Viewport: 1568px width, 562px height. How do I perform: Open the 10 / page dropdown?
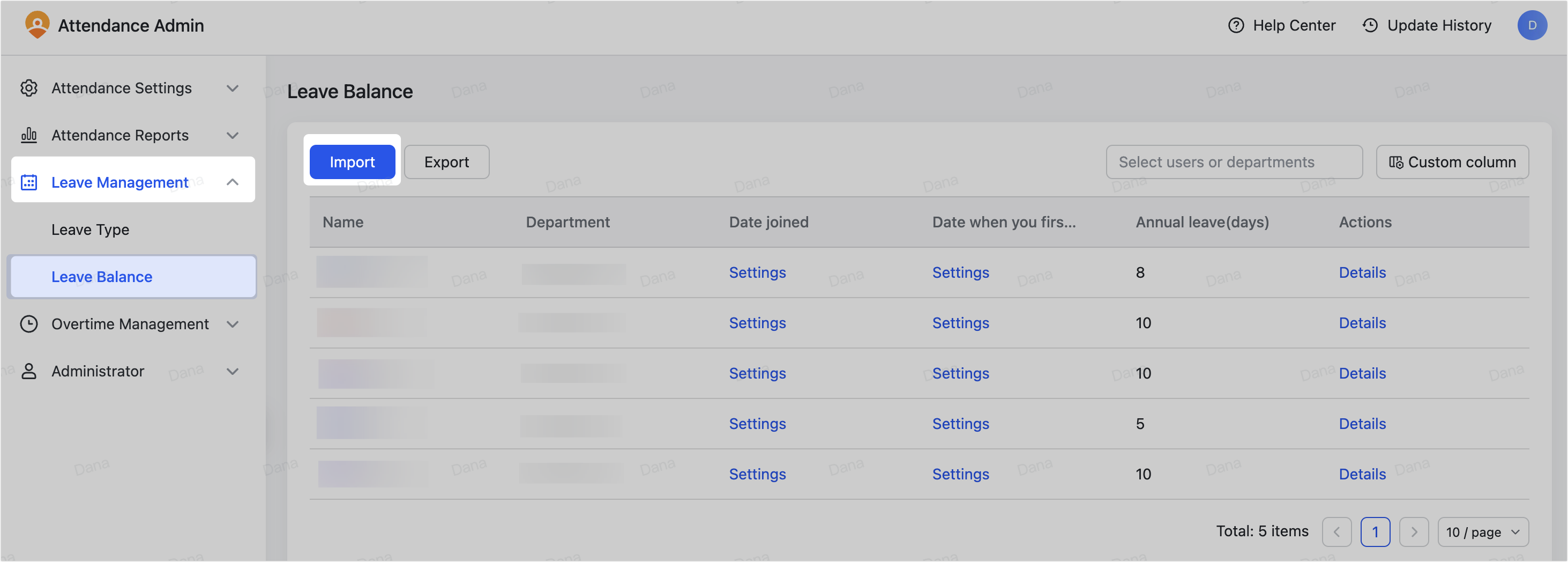click(1483, 532)
